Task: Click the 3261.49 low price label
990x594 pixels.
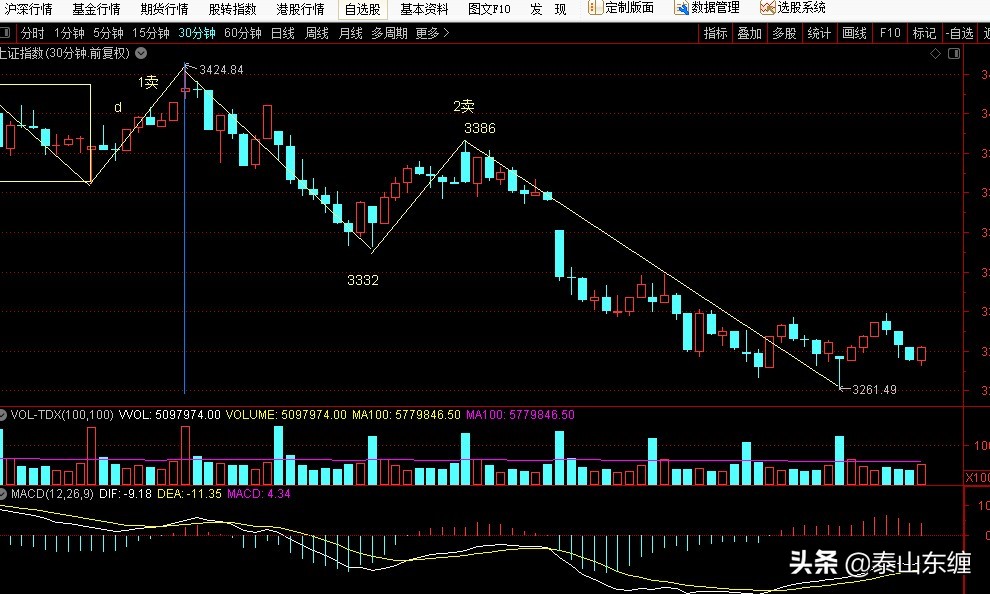Action: (x=874, y=389)
